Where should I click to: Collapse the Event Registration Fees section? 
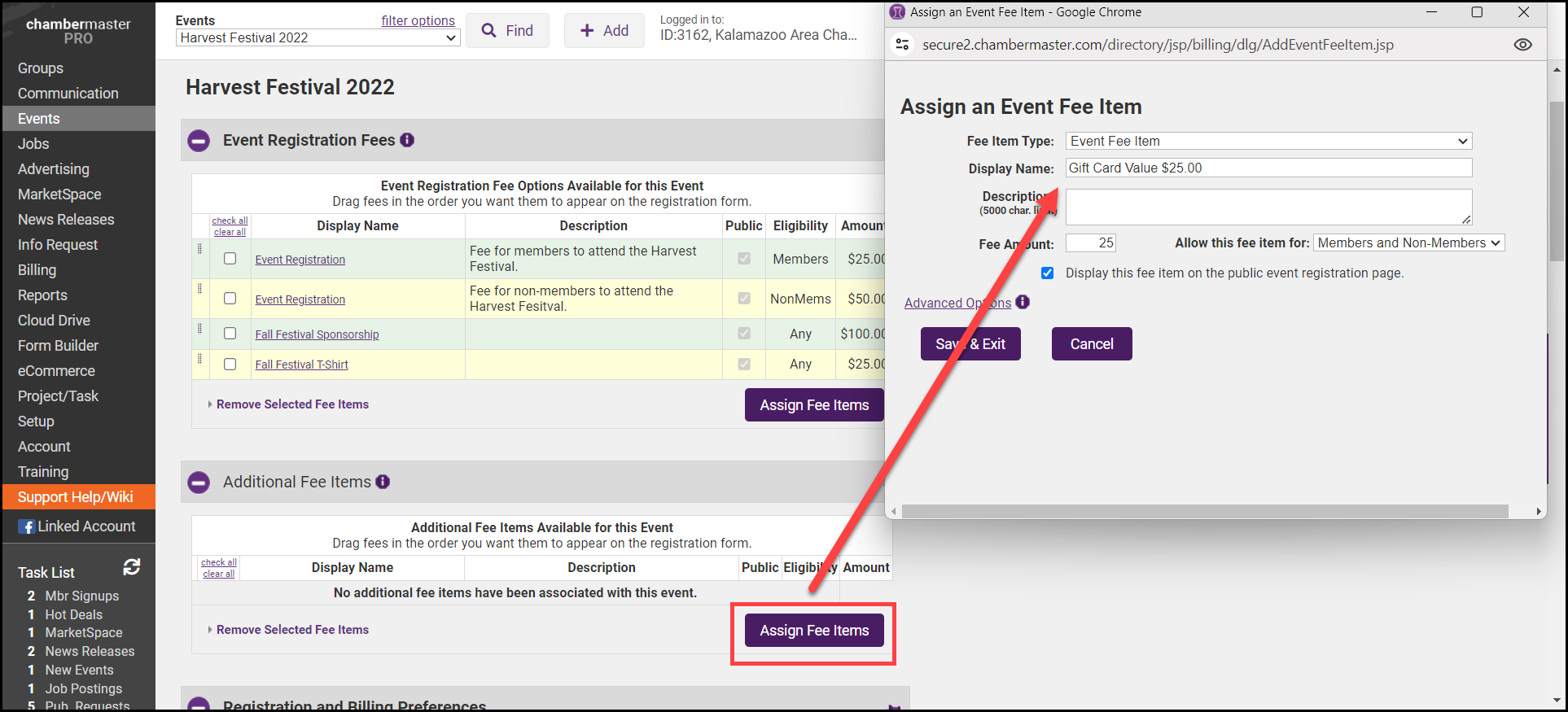(199, 141)
